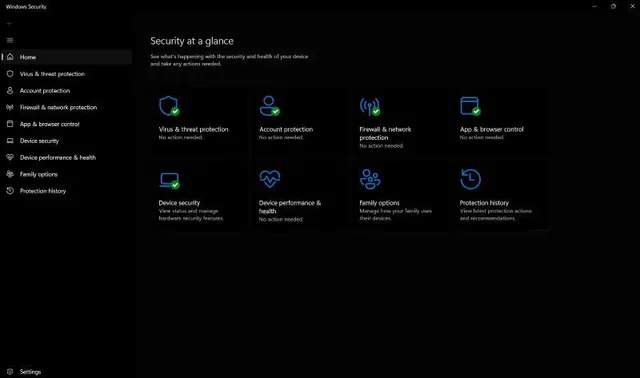Click the heartbeat icon on Device performance & health card
Image resolution: width=640 pixels, height=378 pixels.
[270, 179]
